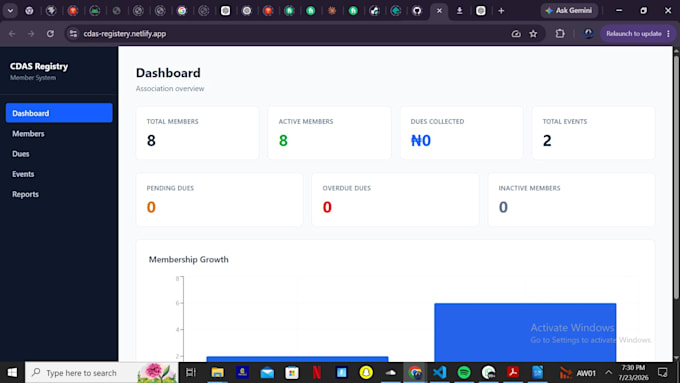Click the CDAS Registry title
Image resolution: width=680 pixels, height=383 pixels.
(x=39, y=66)
